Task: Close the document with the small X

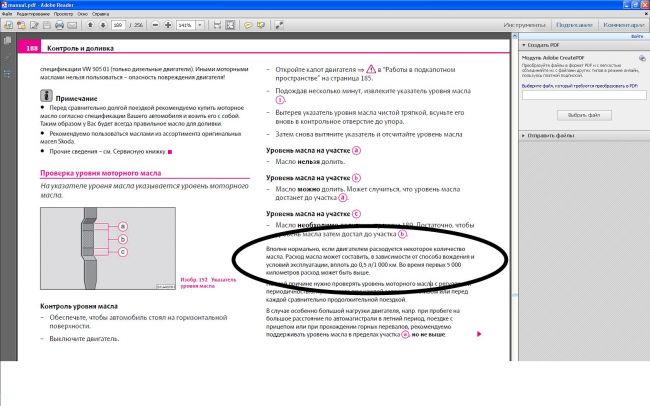Action: coord(646,14)
